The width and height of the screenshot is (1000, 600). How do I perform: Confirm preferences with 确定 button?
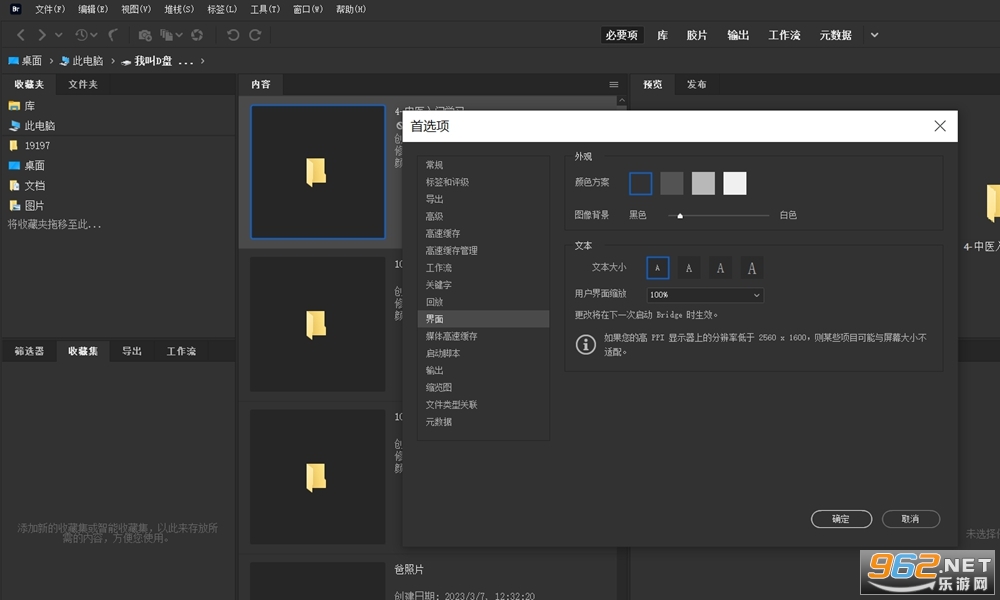[x=841, y=519]
